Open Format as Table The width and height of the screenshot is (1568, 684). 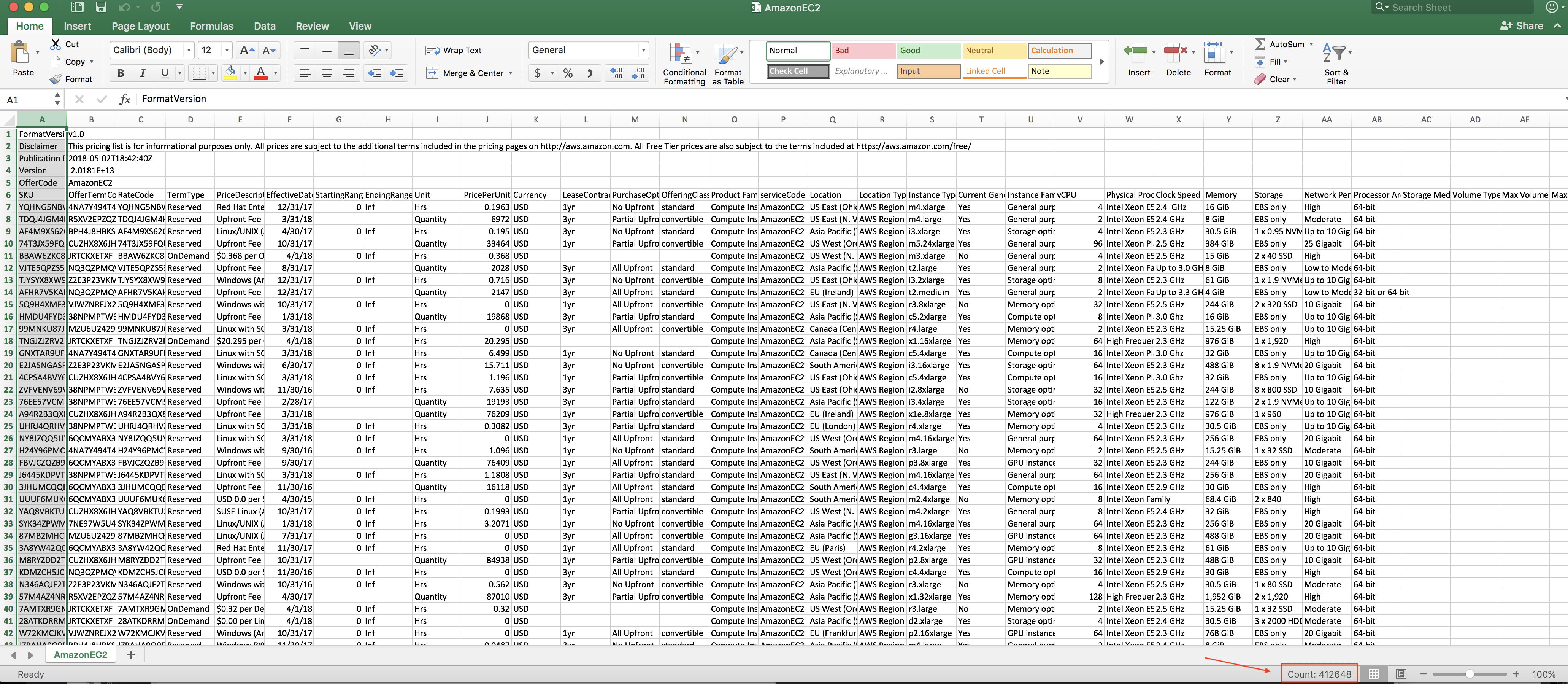coord(728,64)
